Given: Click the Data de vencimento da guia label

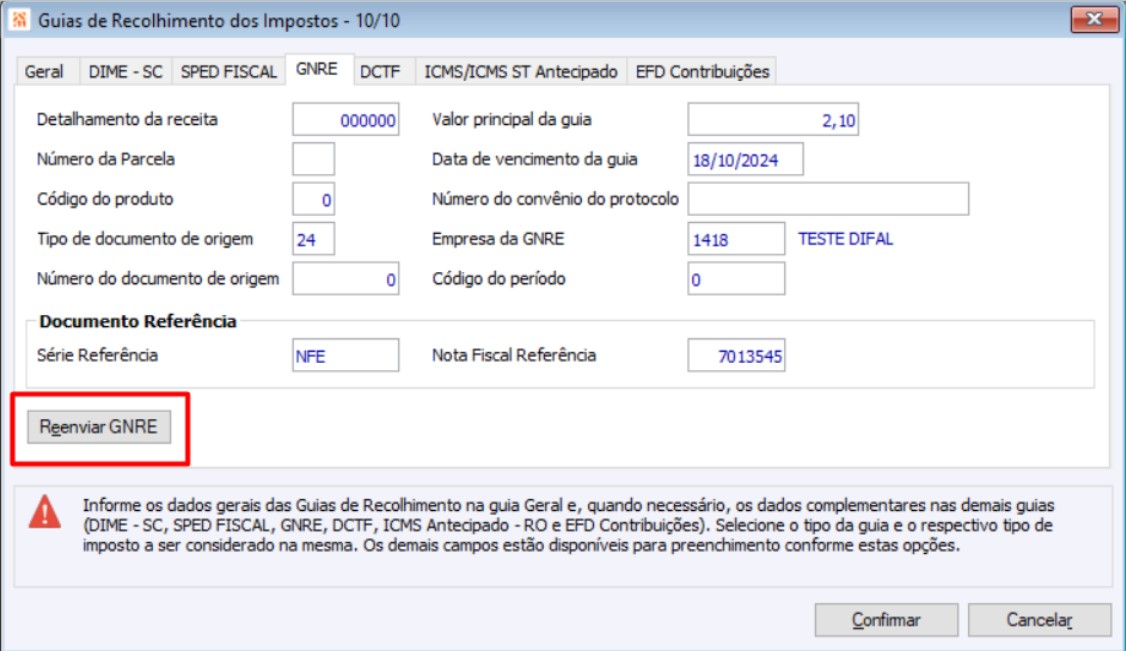Looking at the screenshot, I should (x=534, y=159).
